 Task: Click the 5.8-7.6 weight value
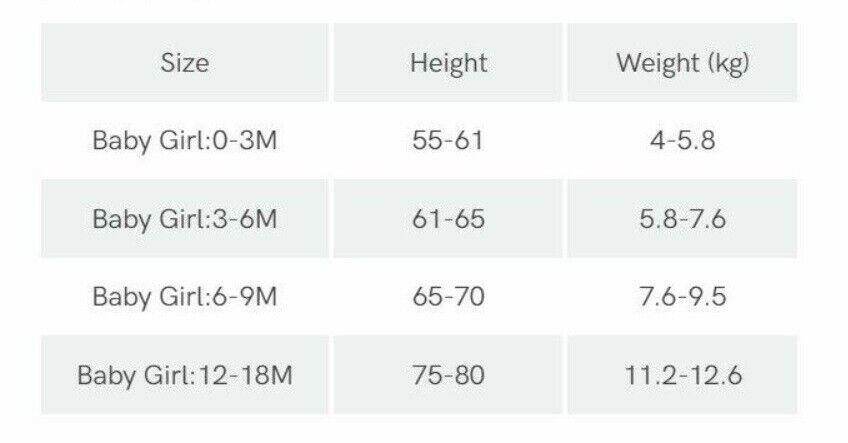click(682, 219)
